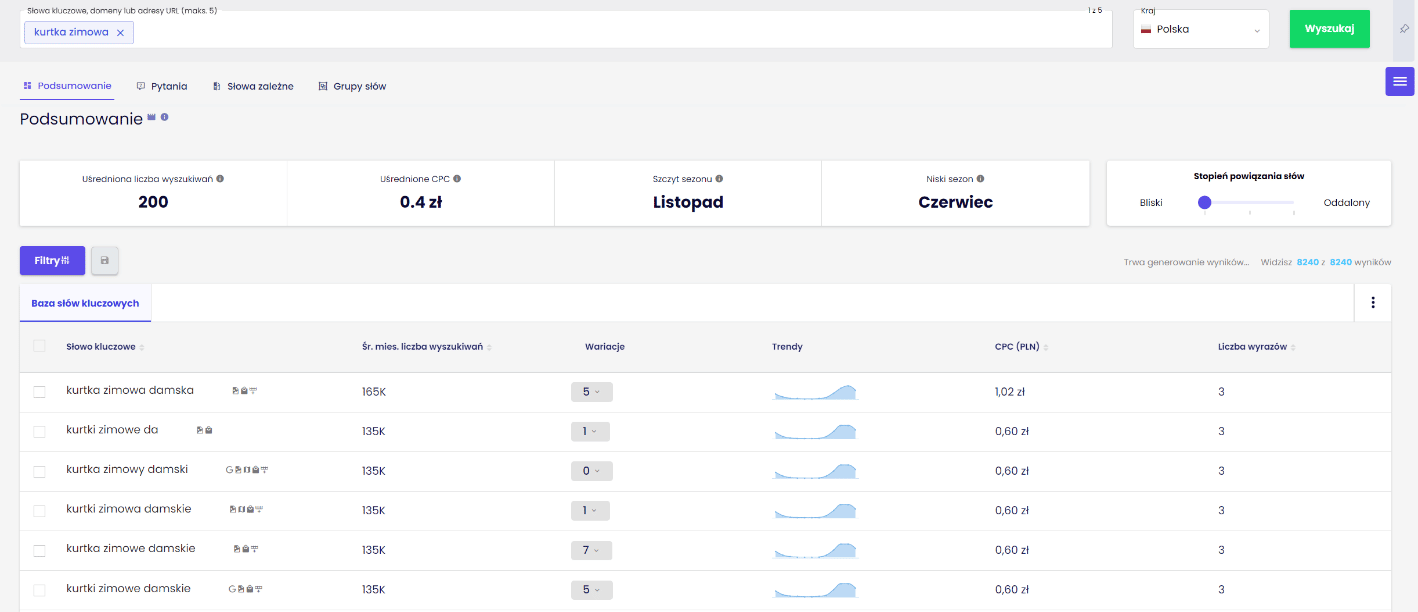Screen dimensions: 1418x612
Task: Select the Baza słów kluczowych tab
Action: pyautogui.click(x=85, y=303)
